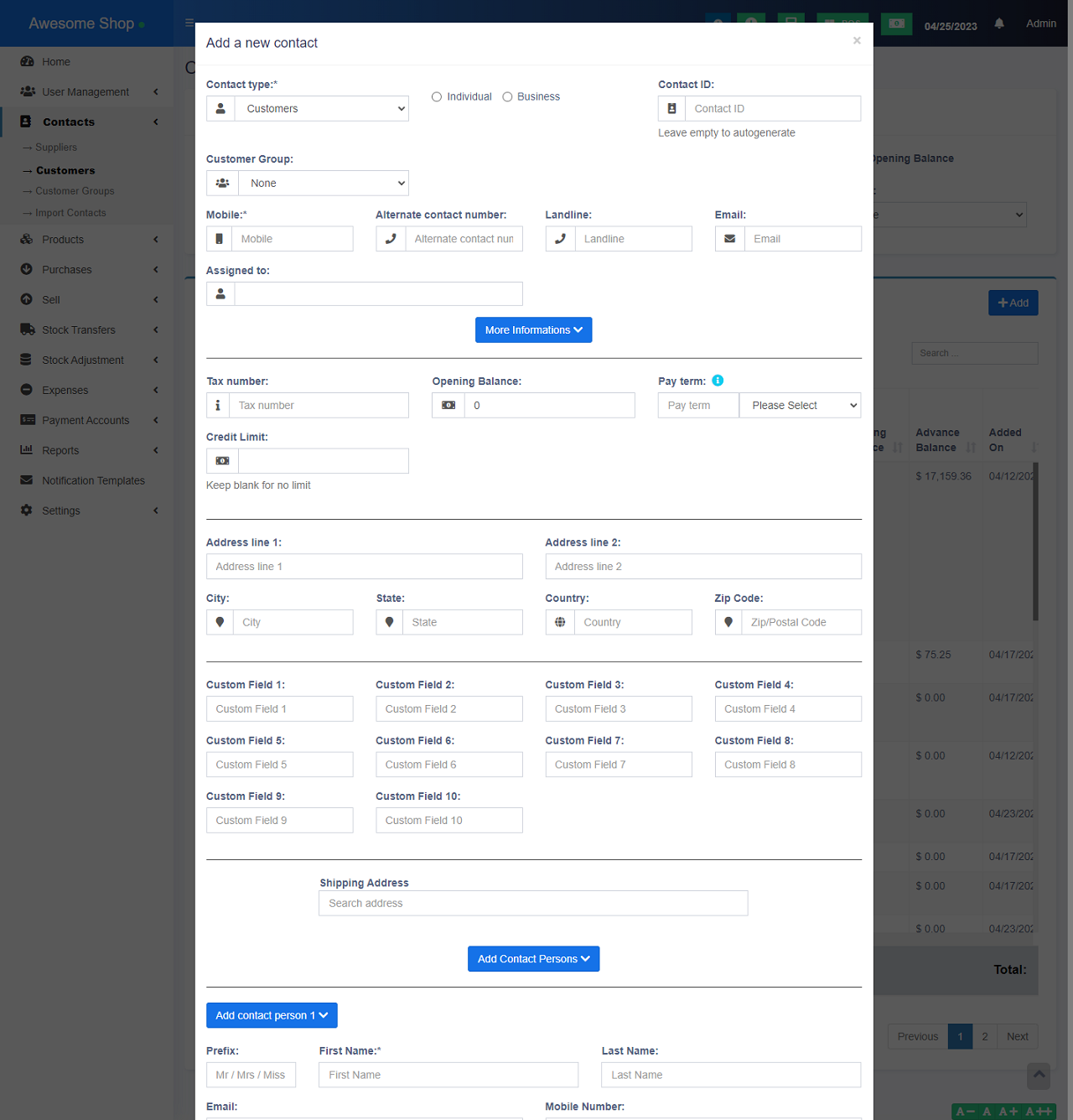Click the globe icon beside Country field
Viewport: 1073px width, 1120px height.
pyautogui.click(x=560, y=622)
